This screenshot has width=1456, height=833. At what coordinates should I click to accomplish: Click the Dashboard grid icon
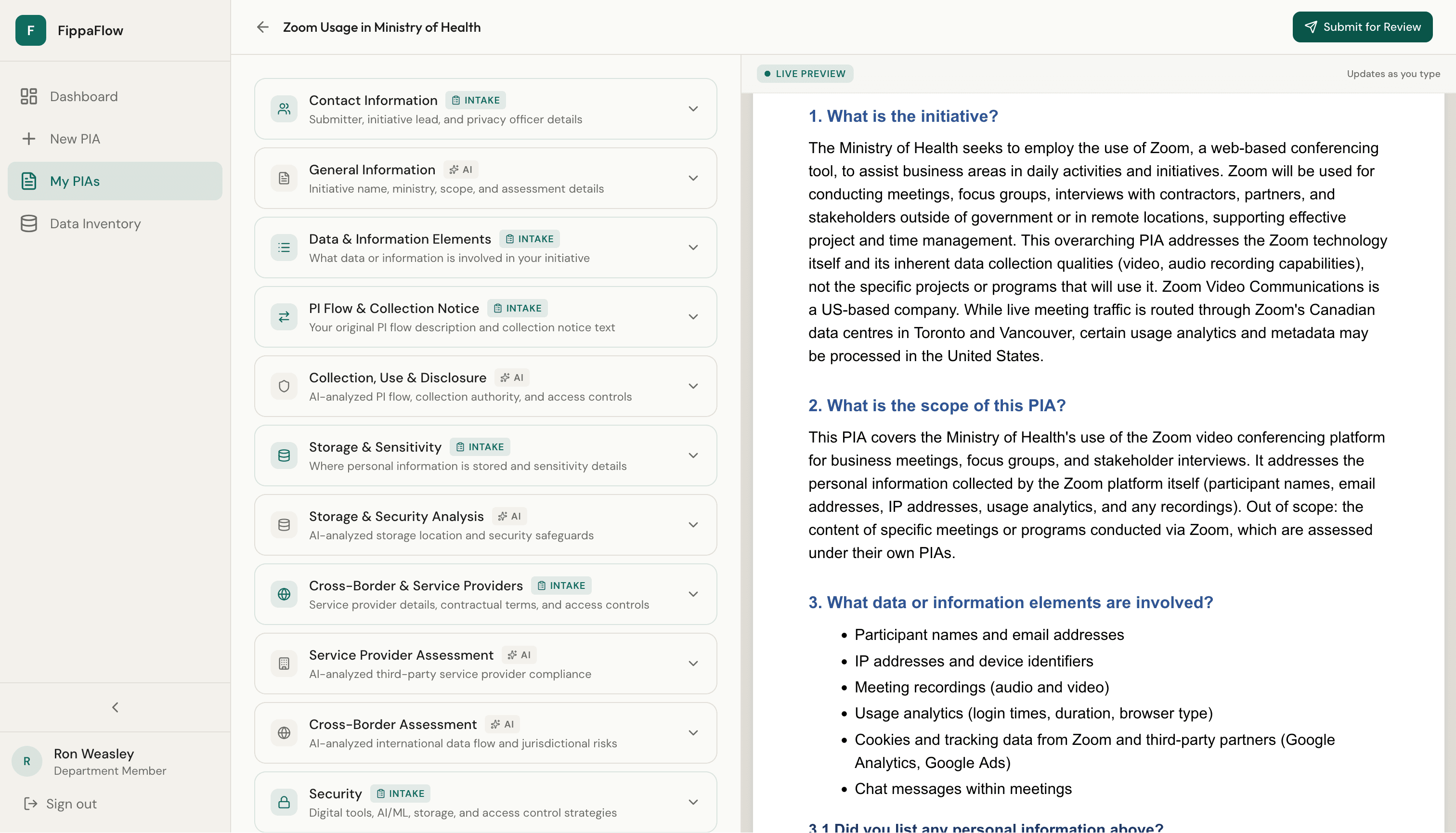coord(28,96)
